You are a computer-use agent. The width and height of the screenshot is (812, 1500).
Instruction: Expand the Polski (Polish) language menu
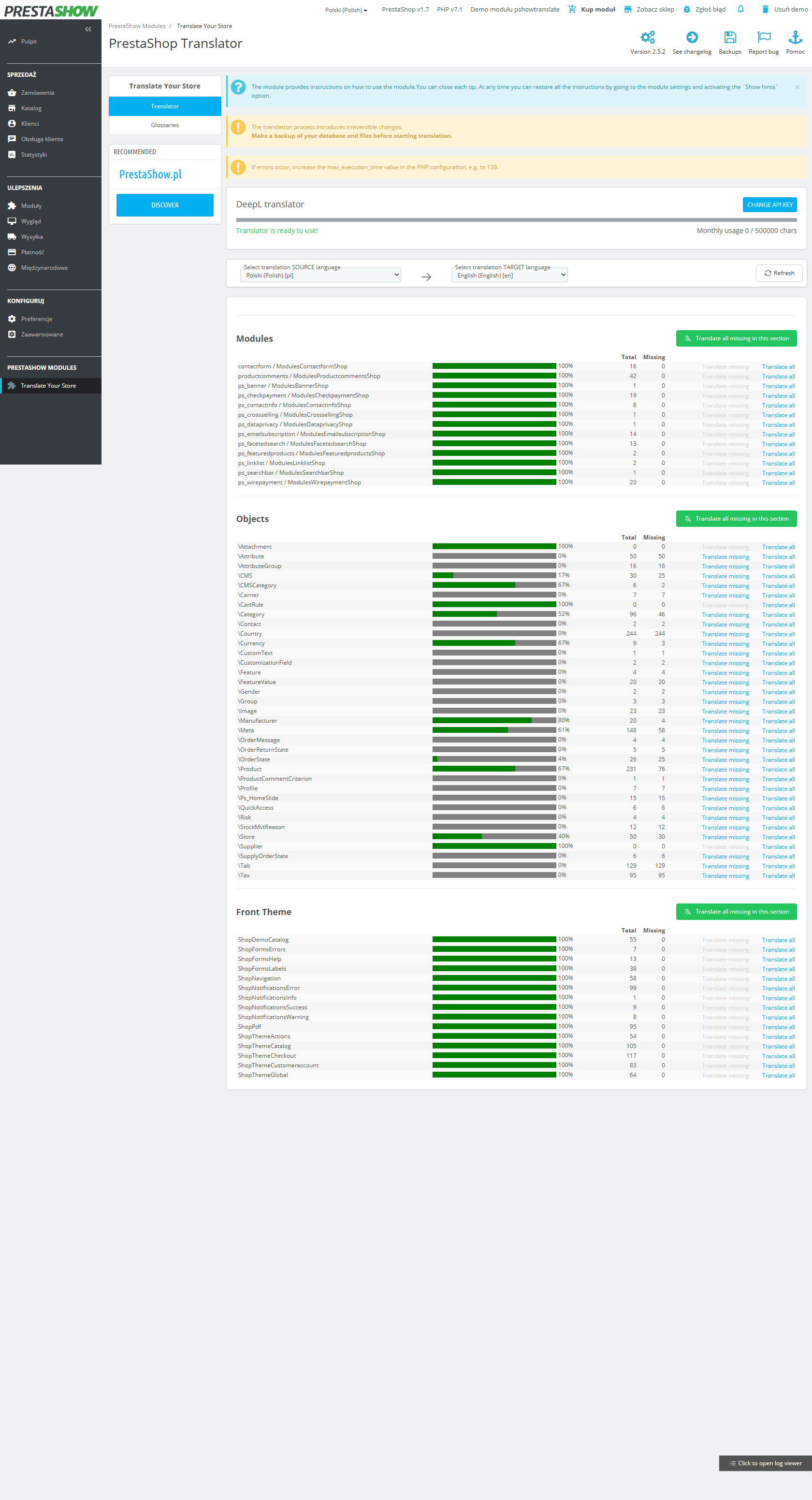346,10
